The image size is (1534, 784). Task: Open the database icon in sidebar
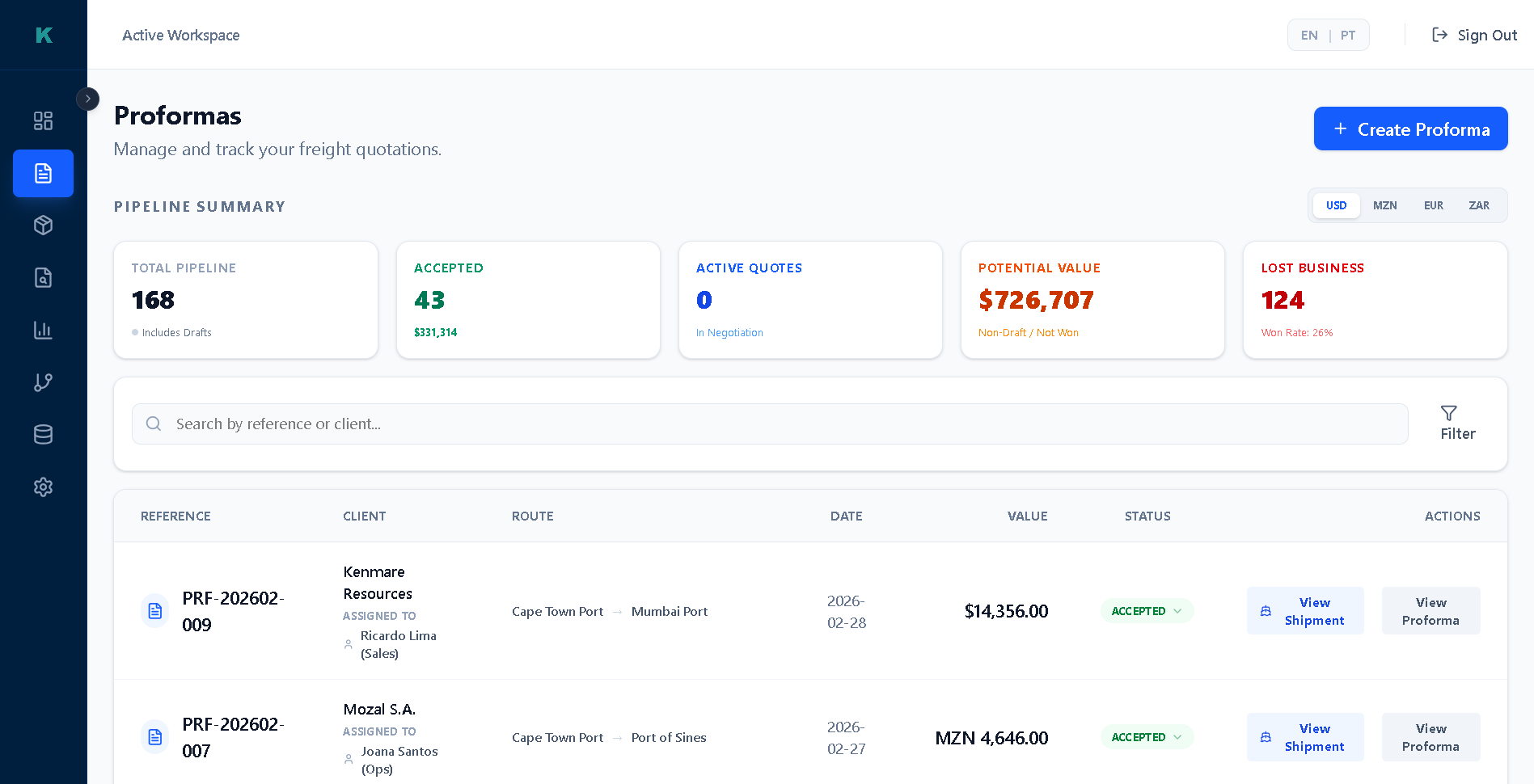click(43, 435)
